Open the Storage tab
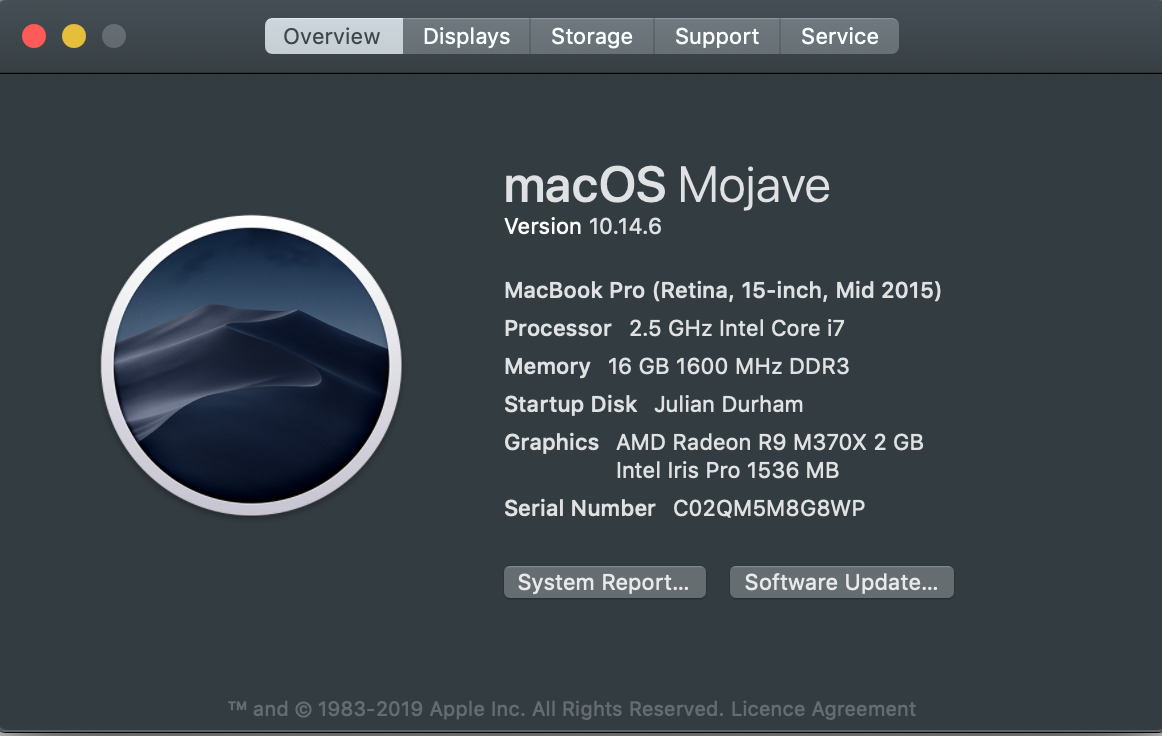 (591, 36)
